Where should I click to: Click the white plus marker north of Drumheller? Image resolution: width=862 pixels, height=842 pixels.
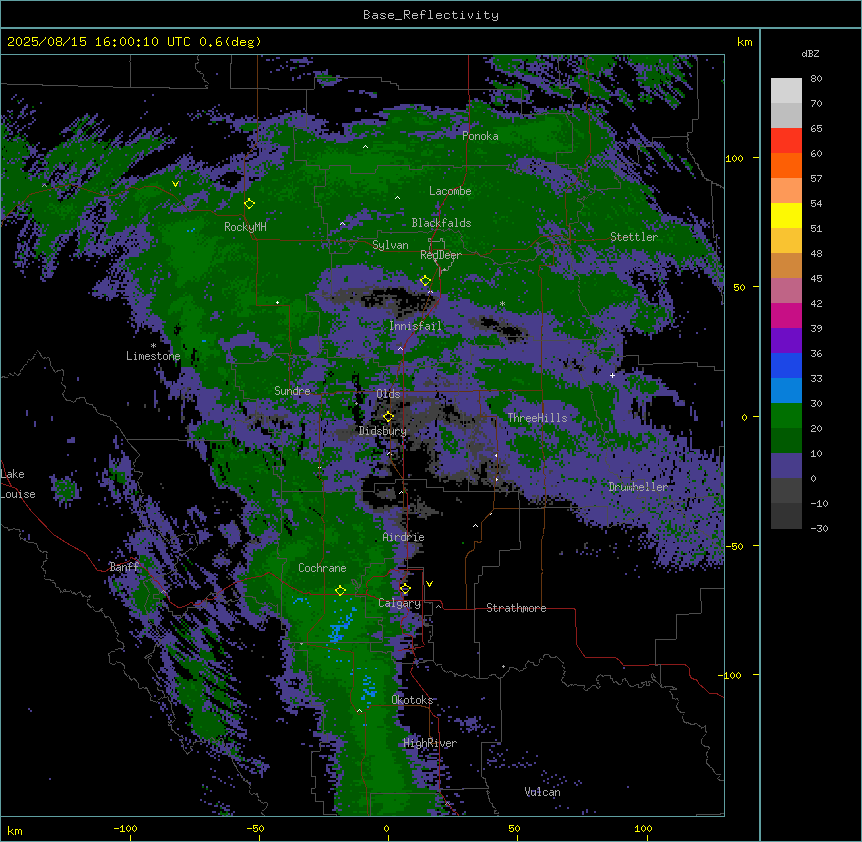coord(612,375)
